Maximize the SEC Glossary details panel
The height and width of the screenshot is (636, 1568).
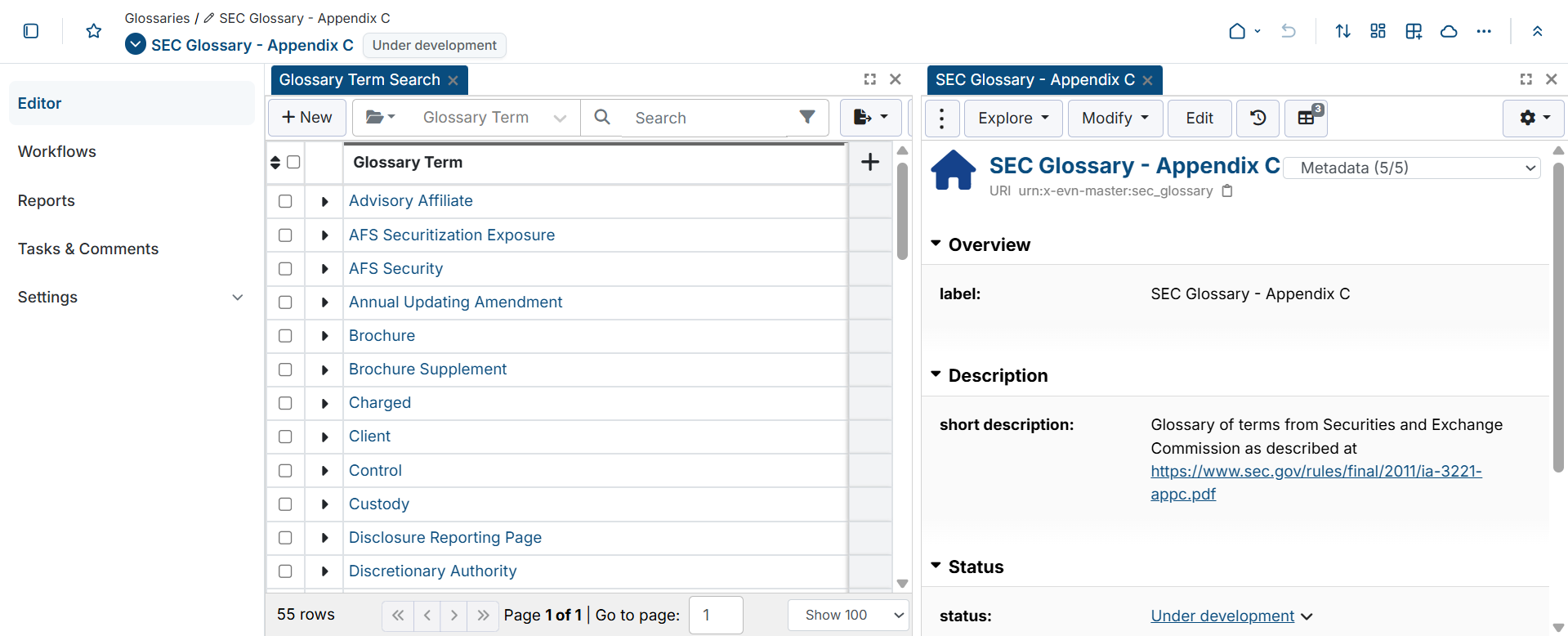[1526, 79]
